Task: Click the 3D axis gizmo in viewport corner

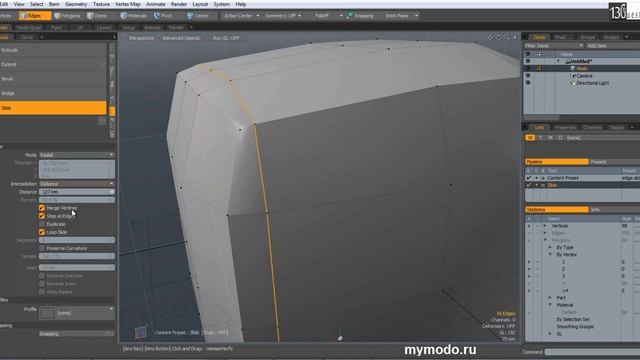Action: pos(141,332)
